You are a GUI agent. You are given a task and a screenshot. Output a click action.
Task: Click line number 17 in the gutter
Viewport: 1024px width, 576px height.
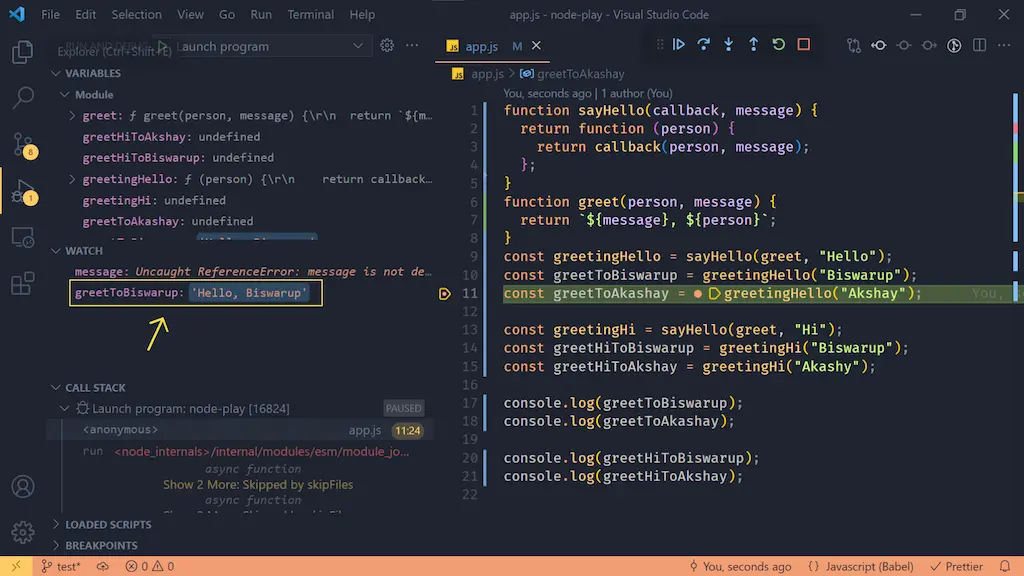click(x=470, y=403)
